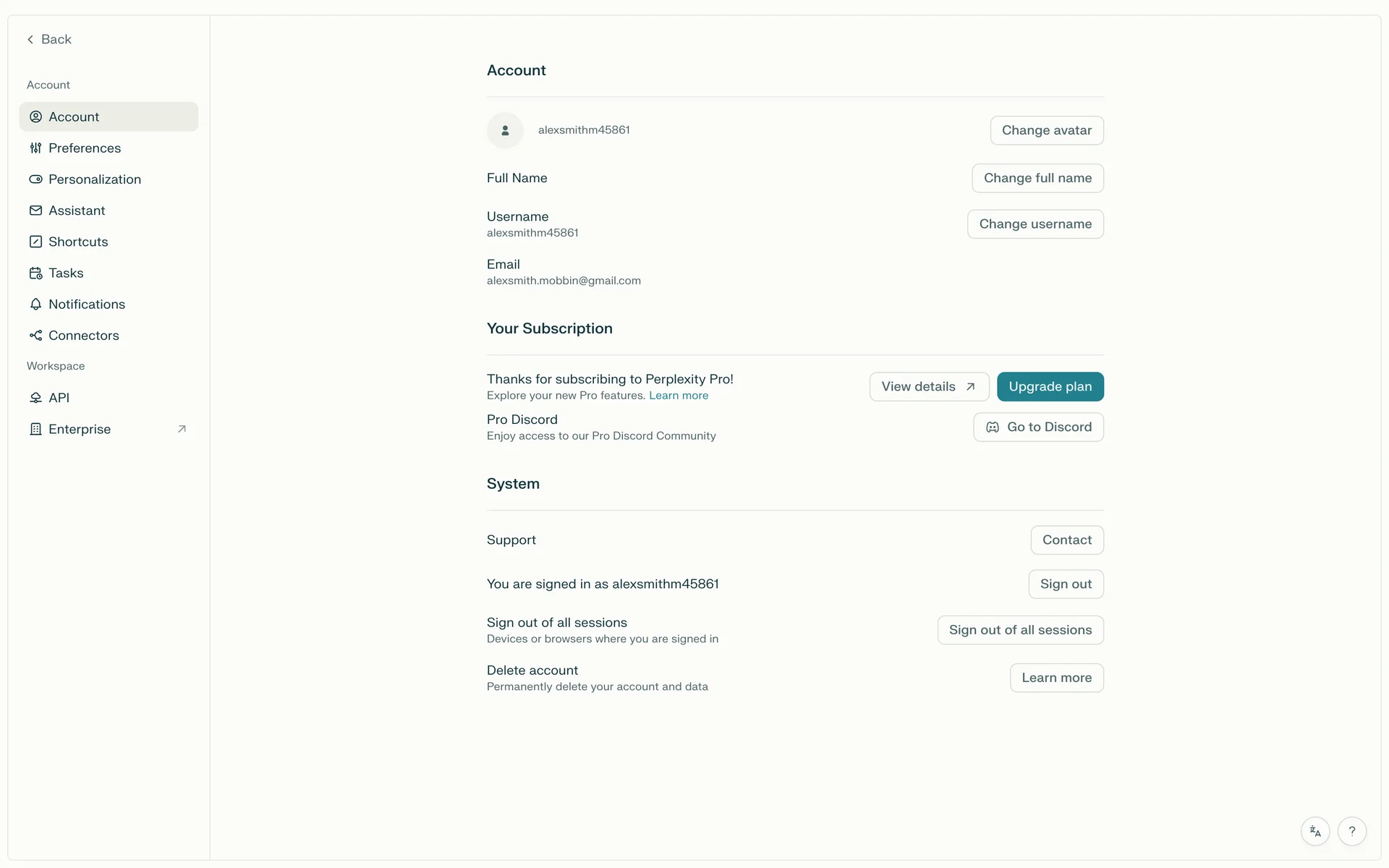Open the Shortcuts settings page

(x=78, y=242)
